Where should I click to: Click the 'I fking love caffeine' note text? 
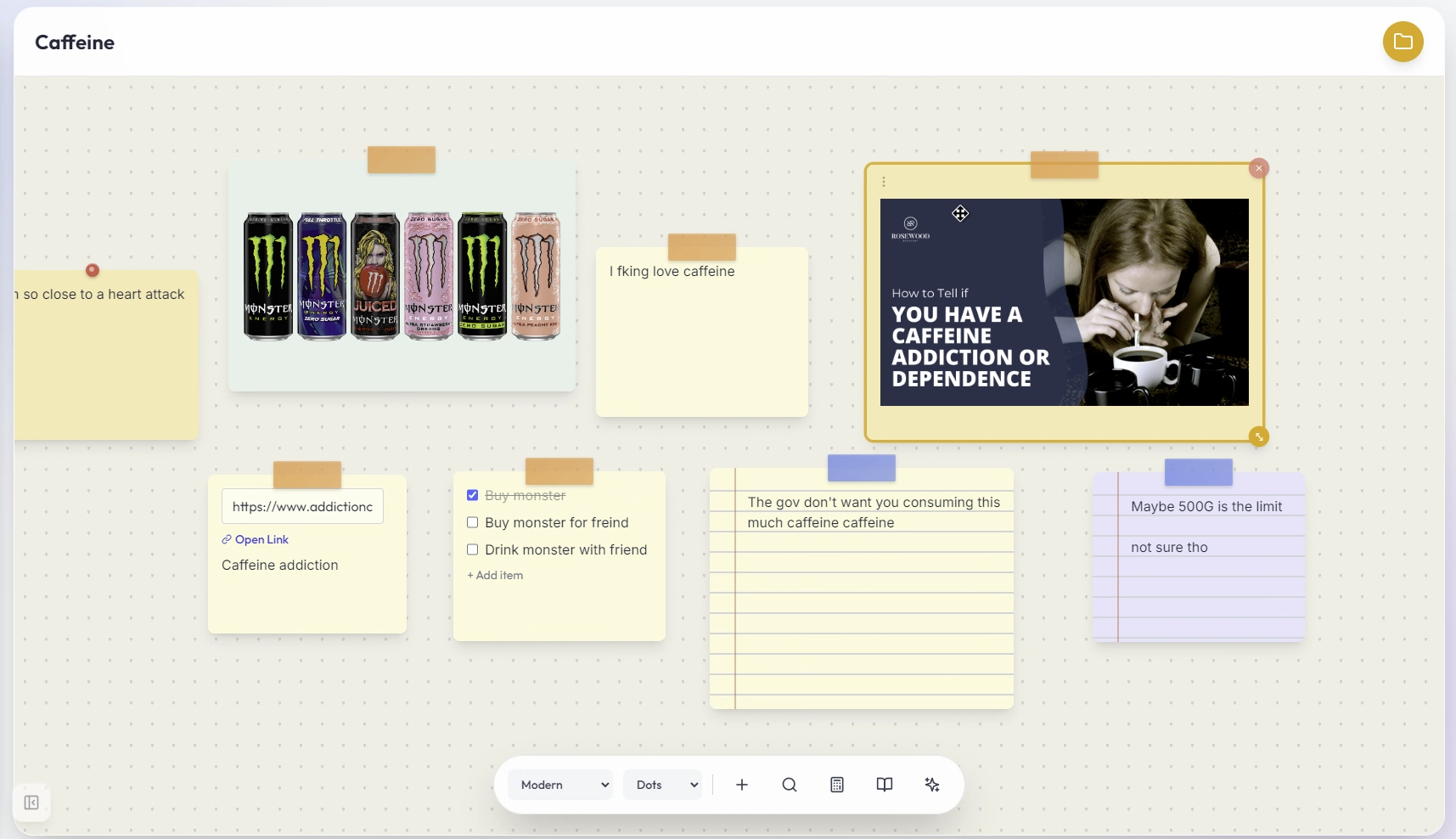pos(672,271)
